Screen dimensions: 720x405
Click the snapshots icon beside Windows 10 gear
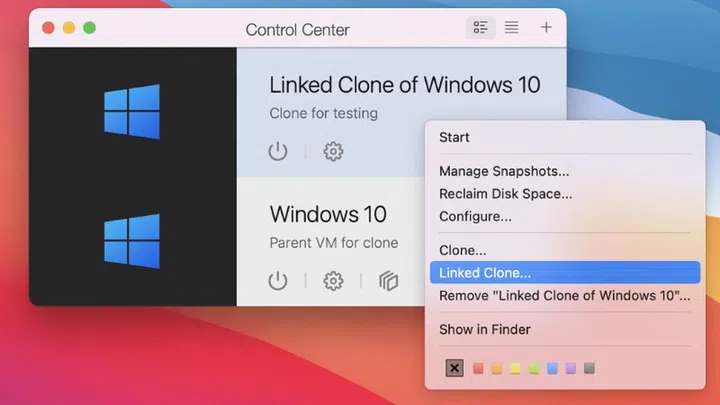click(388, 281)
